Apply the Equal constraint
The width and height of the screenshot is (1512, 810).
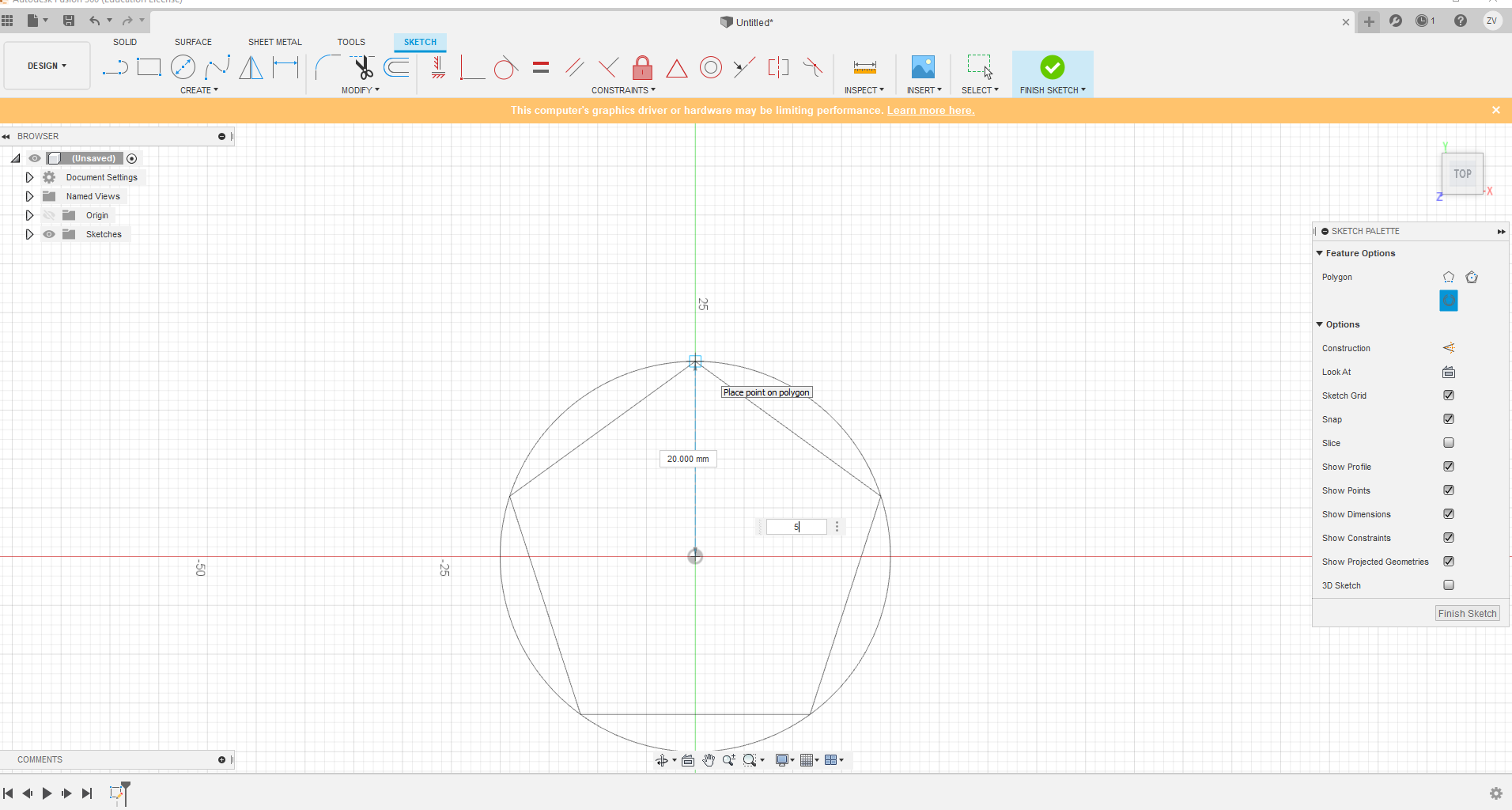(541, 68)
